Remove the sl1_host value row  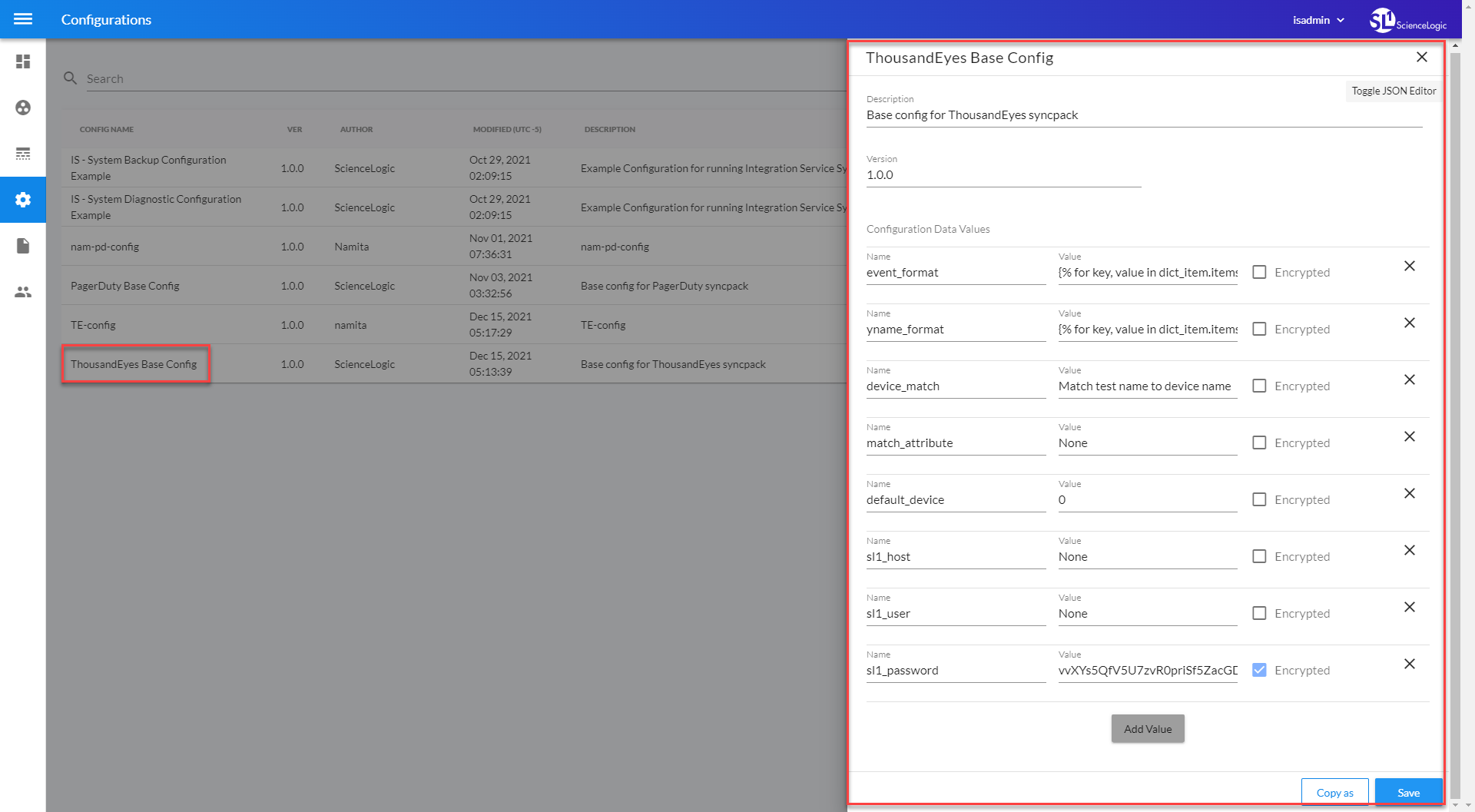coord(1410,550)
